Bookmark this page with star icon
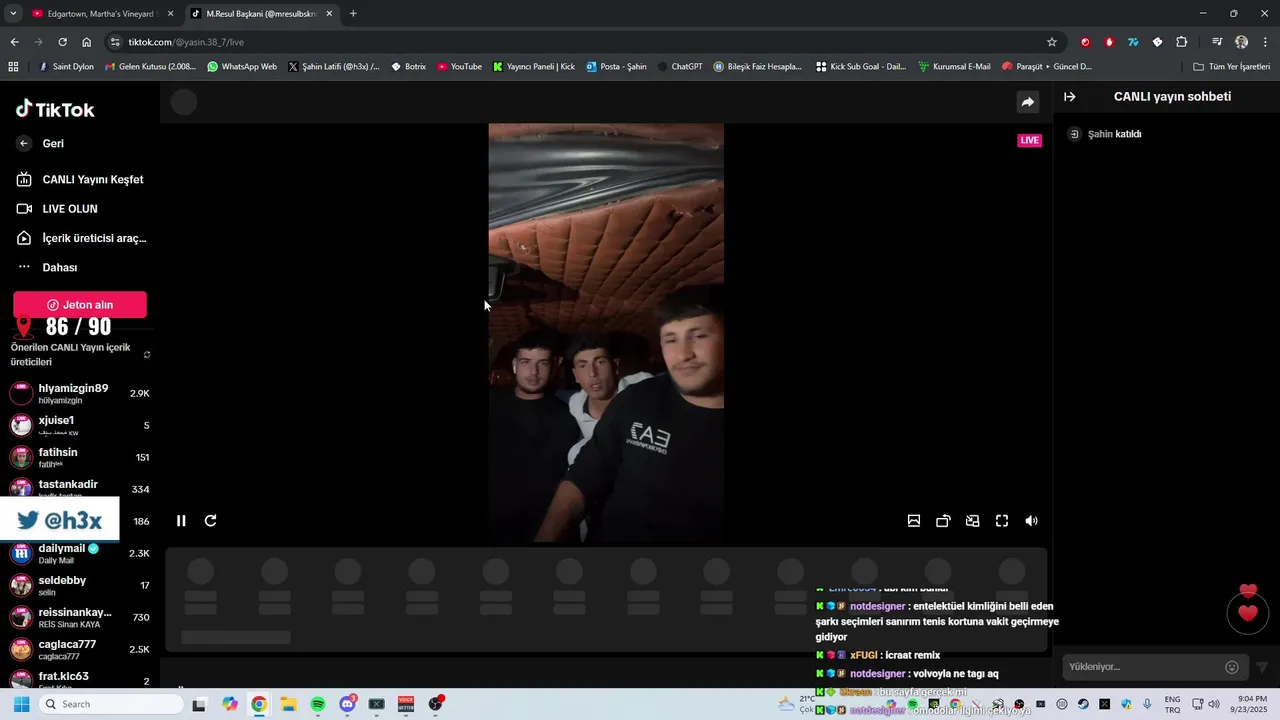Image resolution: width=1280 pixels, height=720 pixels. [x=1052, y=42]
